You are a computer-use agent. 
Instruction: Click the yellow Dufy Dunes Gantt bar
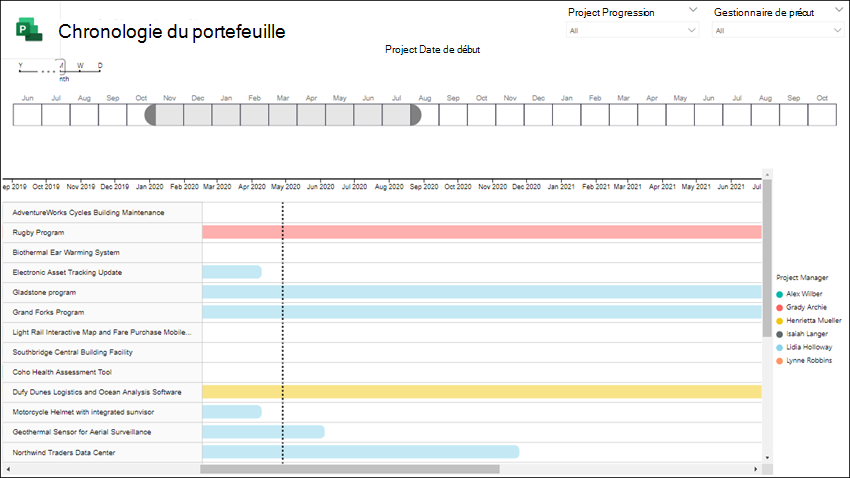click(x=482, y=392)
